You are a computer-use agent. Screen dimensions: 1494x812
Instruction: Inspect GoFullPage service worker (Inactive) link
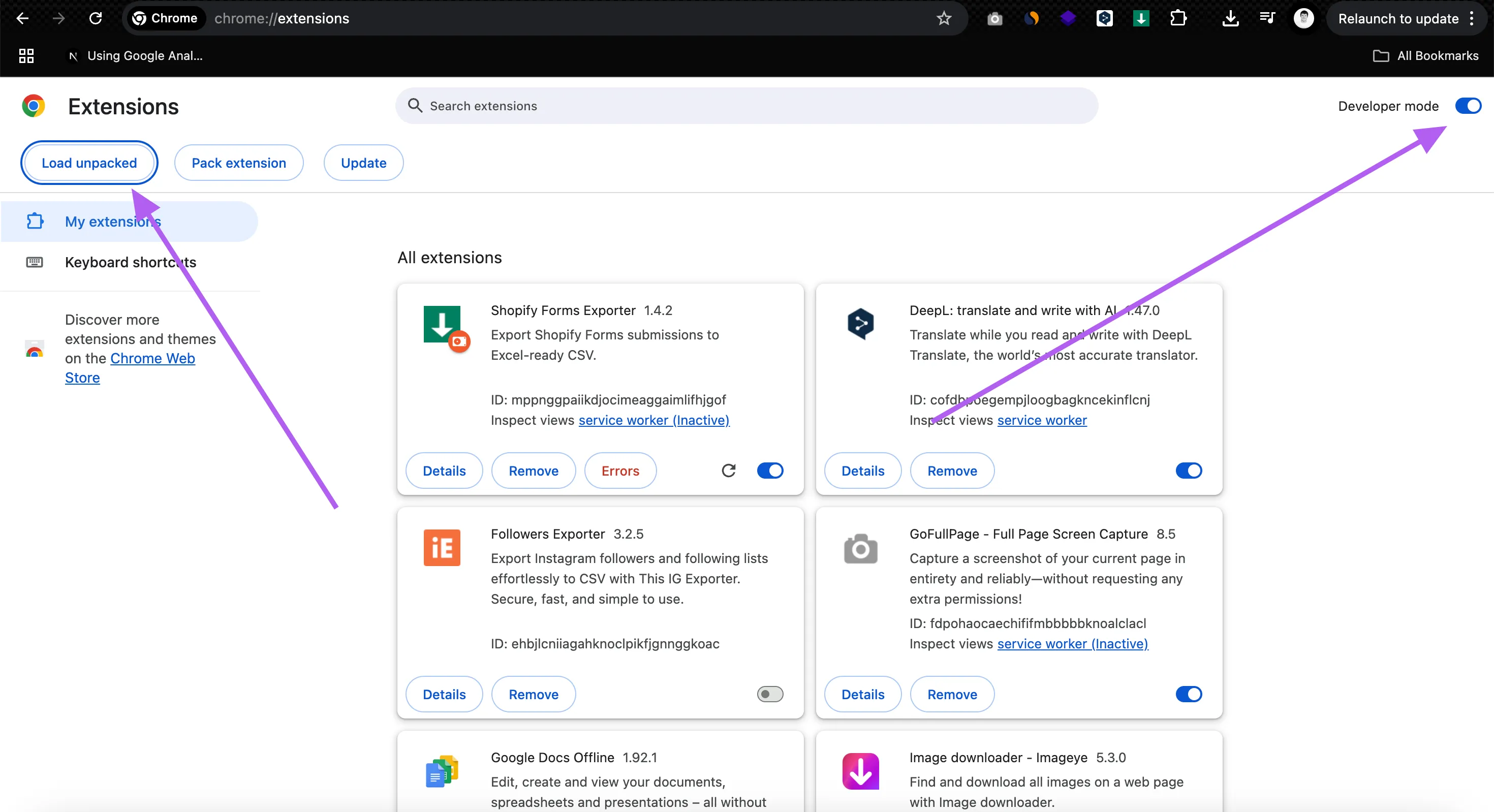click(x=1073, y=644)
